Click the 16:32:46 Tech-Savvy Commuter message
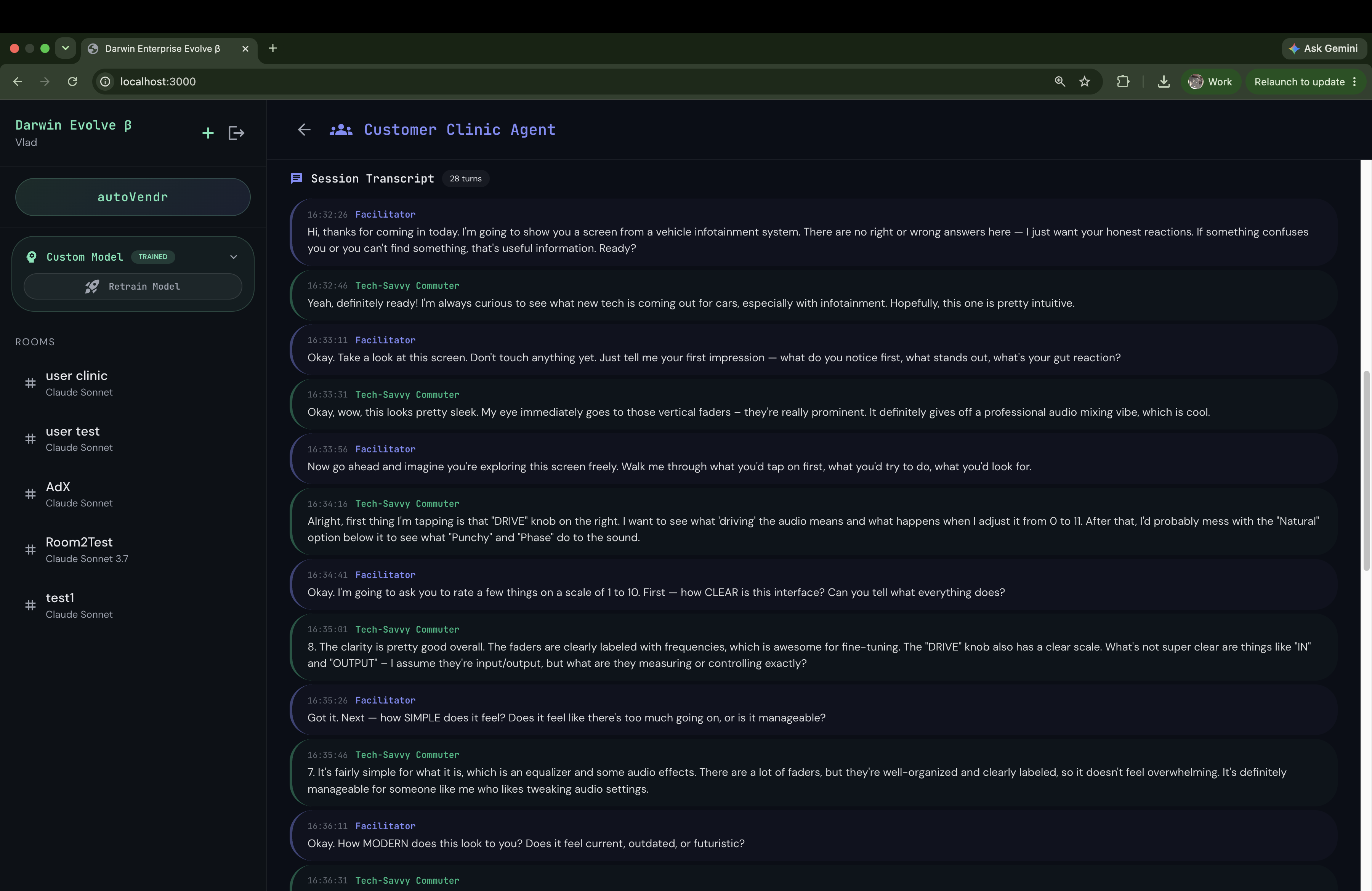The width and height of the screenshot is (1372, 891). click(813, 295)
